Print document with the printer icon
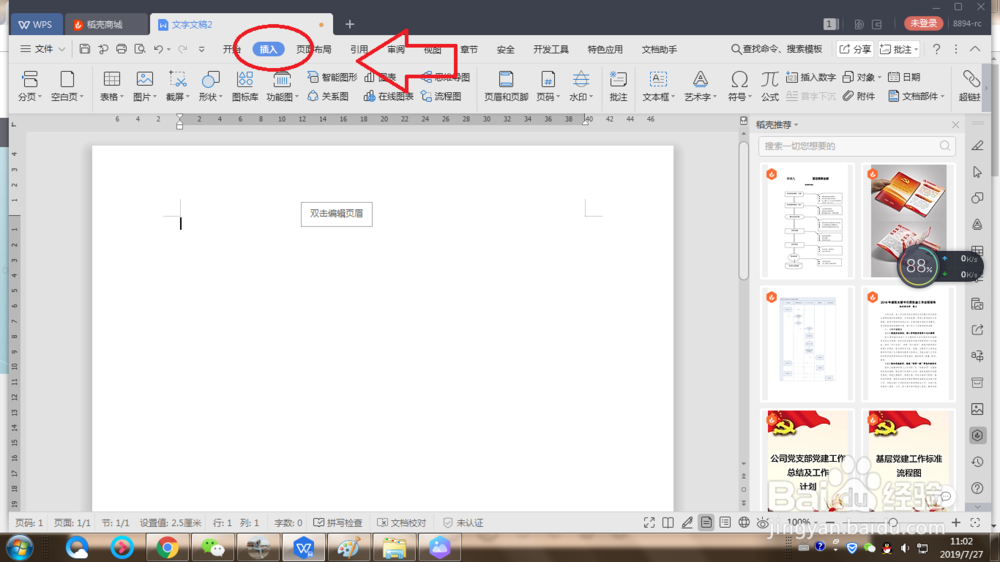The width and height of the screenshot is (1000, 562). point(121,49)
